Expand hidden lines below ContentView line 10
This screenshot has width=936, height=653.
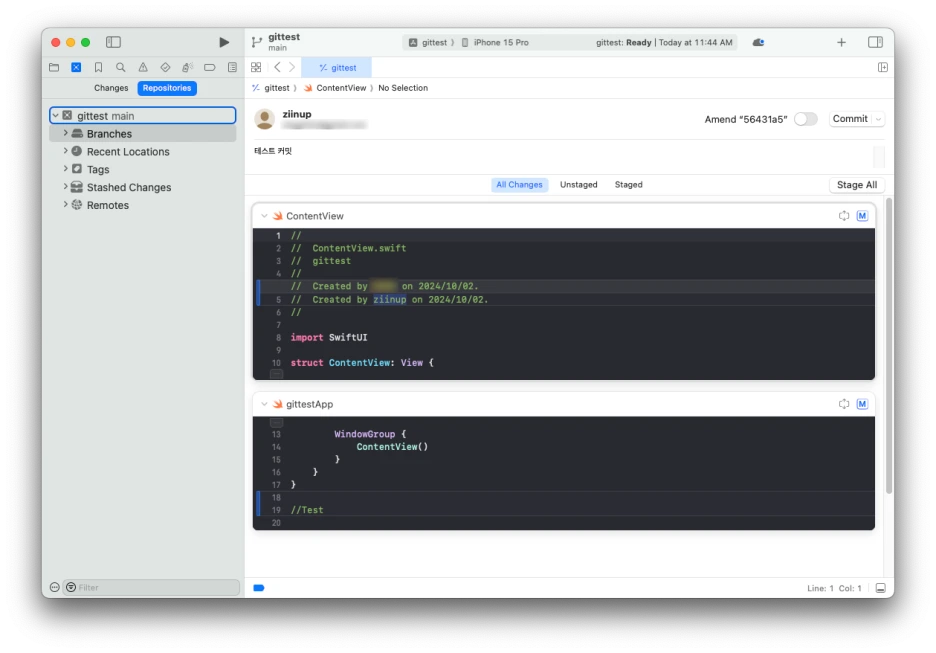(x=276, y=374)
